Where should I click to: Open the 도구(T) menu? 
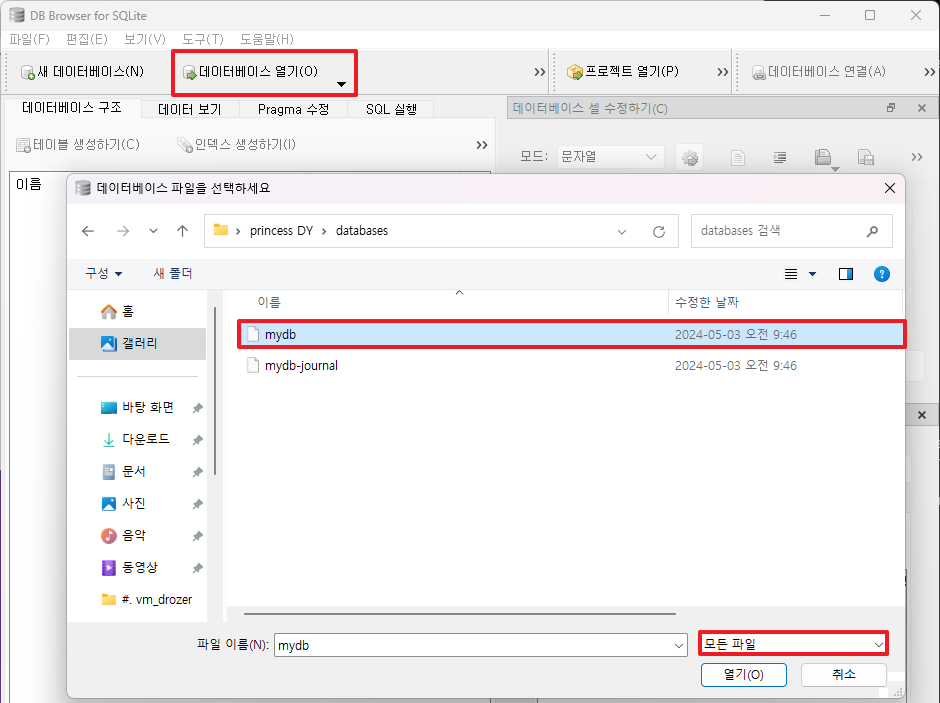click(x=203, y=40)
